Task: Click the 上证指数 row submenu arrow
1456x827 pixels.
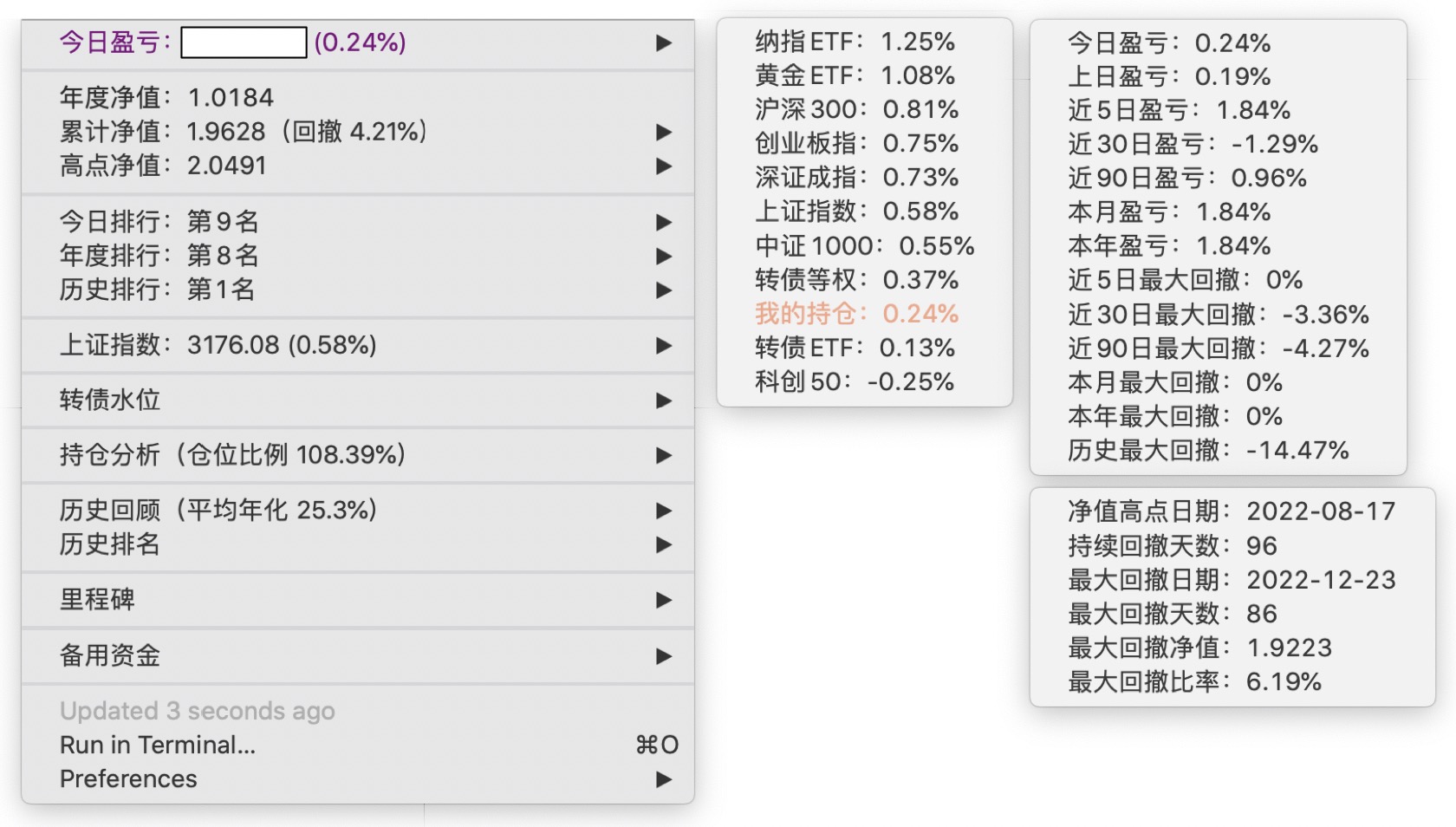Action: pos(664,345)
